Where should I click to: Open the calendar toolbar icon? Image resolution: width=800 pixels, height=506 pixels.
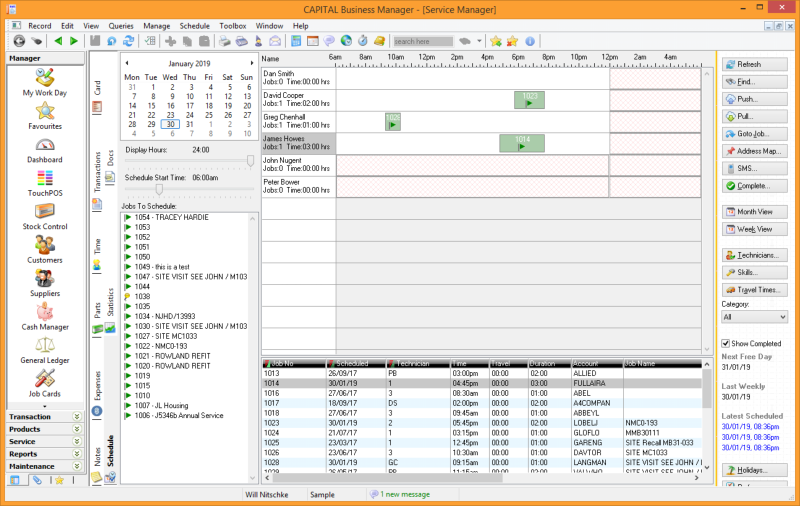[x=312, y=41]
